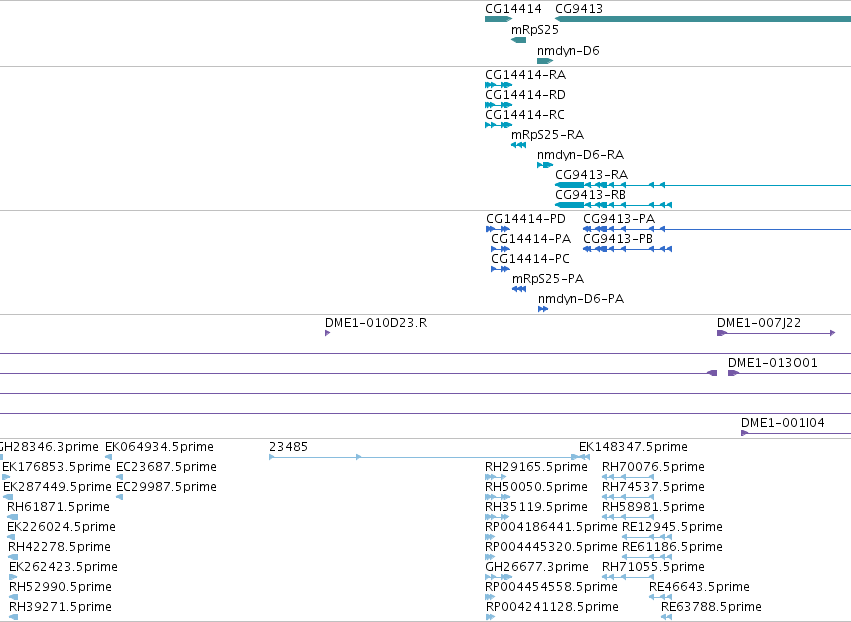Select protein CG9413-PB
The width and height of the screenshot is (851, 622).
(618, 239)
